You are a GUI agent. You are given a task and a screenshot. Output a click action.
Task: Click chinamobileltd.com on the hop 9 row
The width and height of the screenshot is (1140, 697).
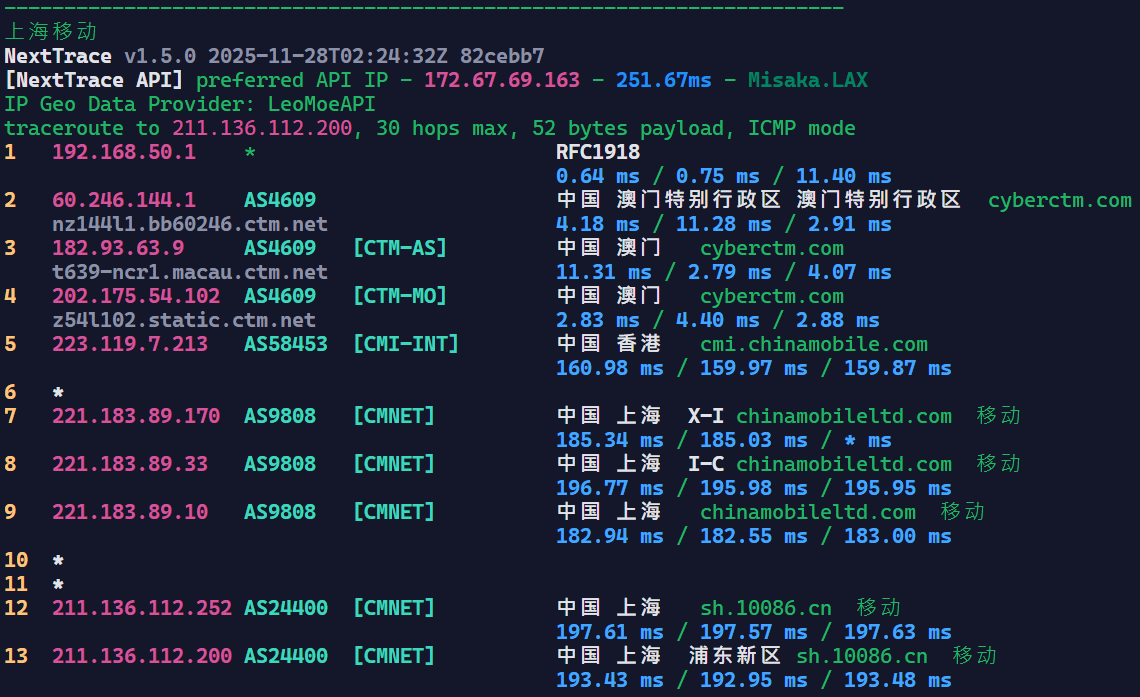807,512
